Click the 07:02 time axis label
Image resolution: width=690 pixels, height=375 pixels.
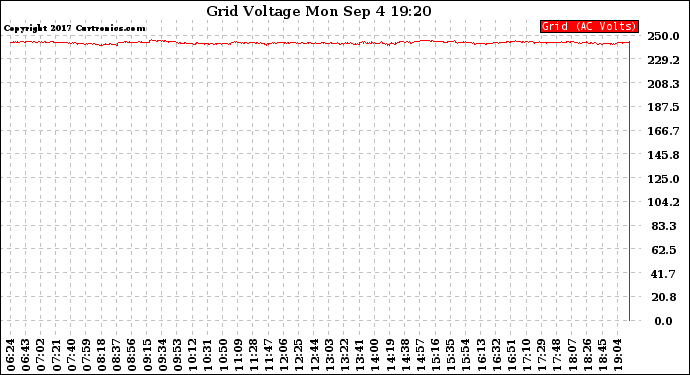41,355
